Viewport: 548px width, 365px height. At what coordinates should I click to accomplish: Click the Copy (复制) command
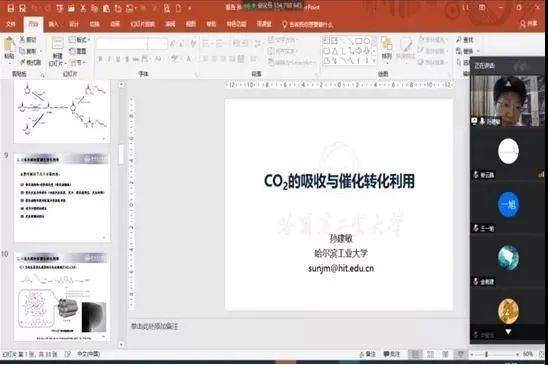pyautogui.click(x=28, y=51)
